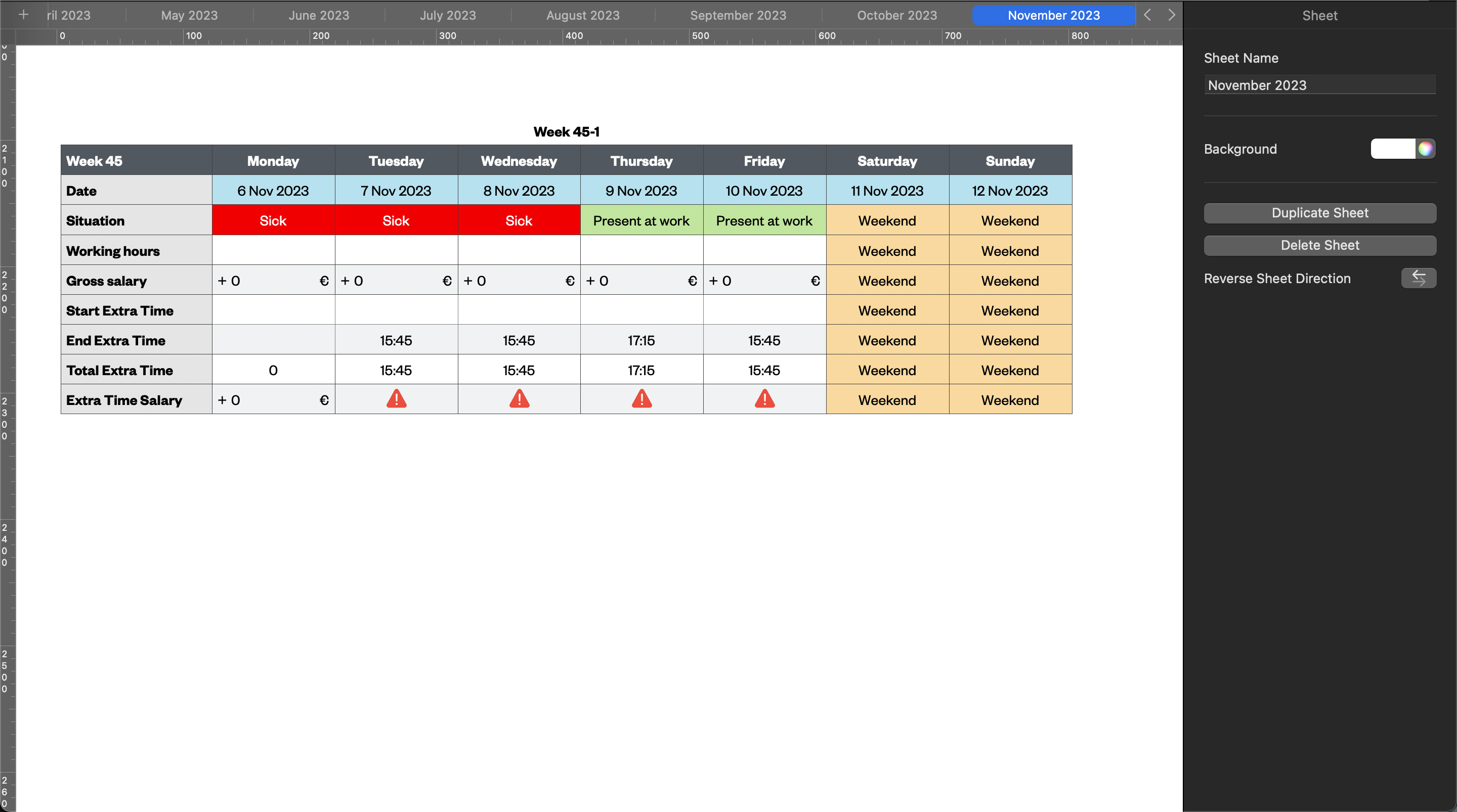1457x812 pixels.
Task: Go to the July 2023 sheet tab
Action: pos(447,15)
